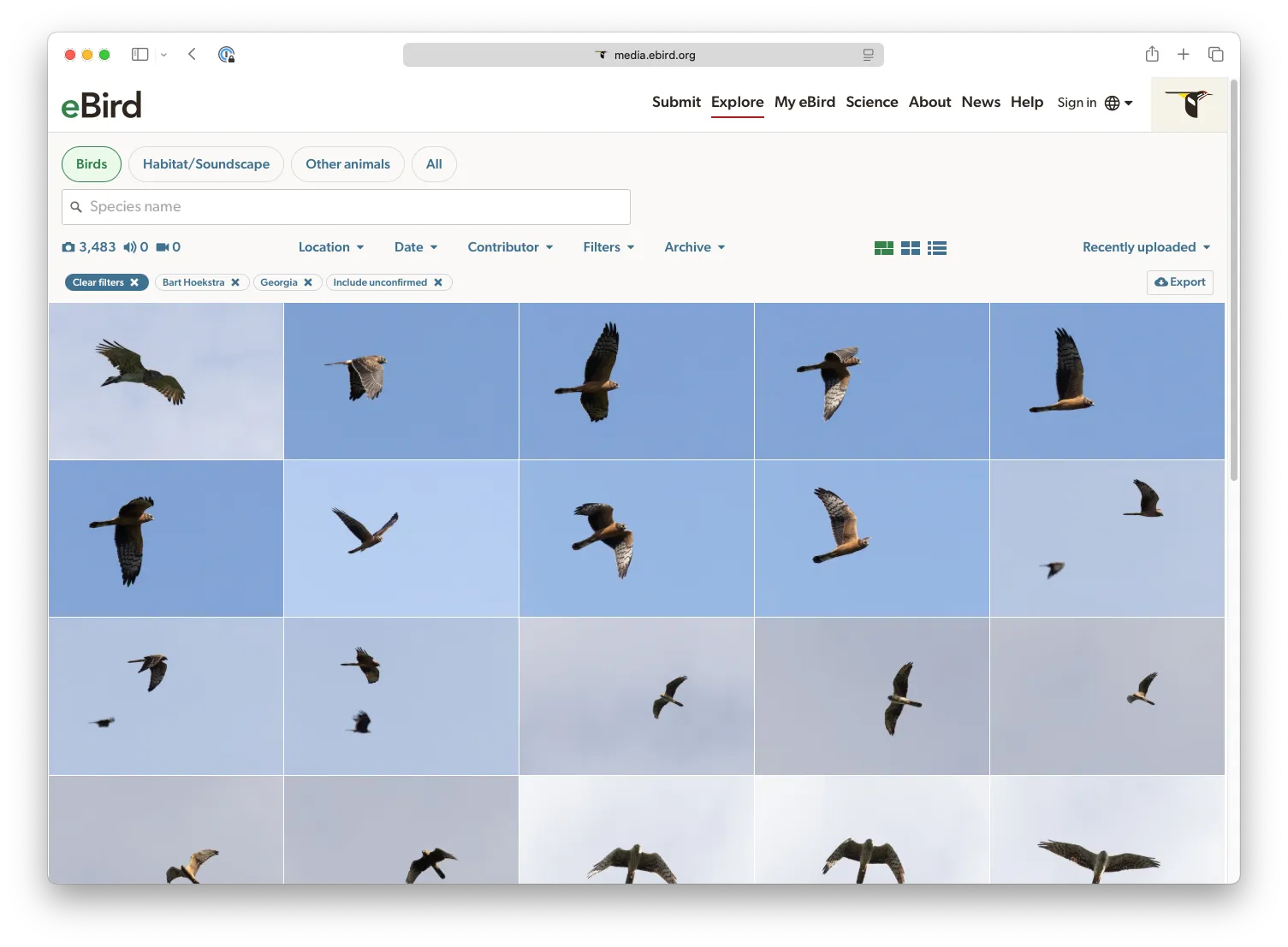The height and width of the screenshot is (947, 1288).
Task: Click the camera icon showing photo count
Action: (x=69, y=246)
